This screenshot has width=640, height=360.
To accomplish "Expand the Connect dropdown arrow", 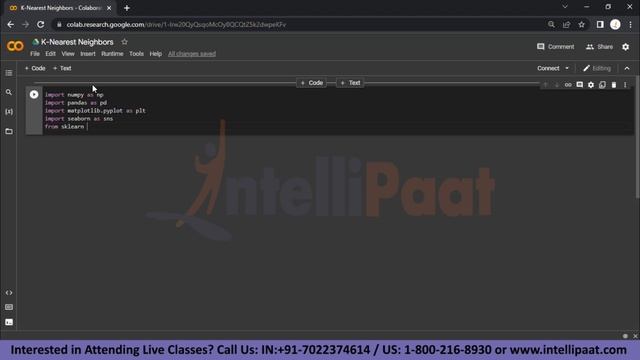I will pos(567,68).
